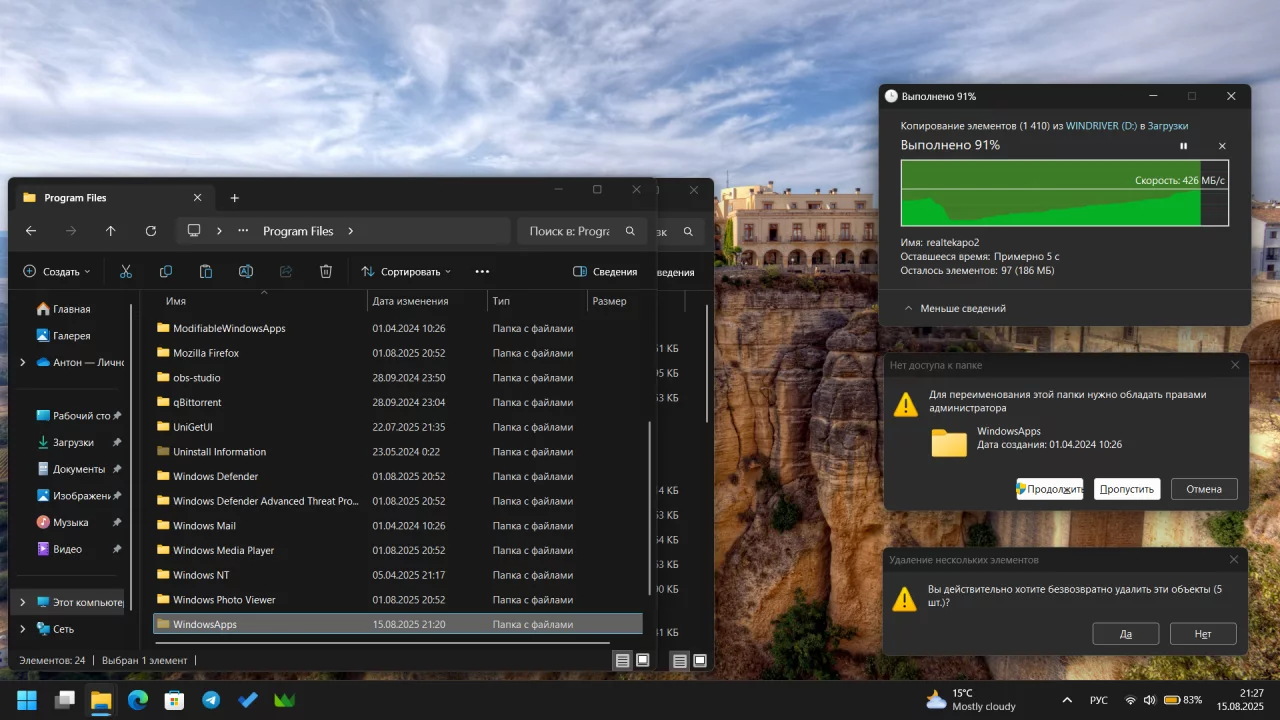Click the Cut scissors icon in toolbar
Image resolution: width=1280 pixels, height=720 pixels.
coord(126,271)
